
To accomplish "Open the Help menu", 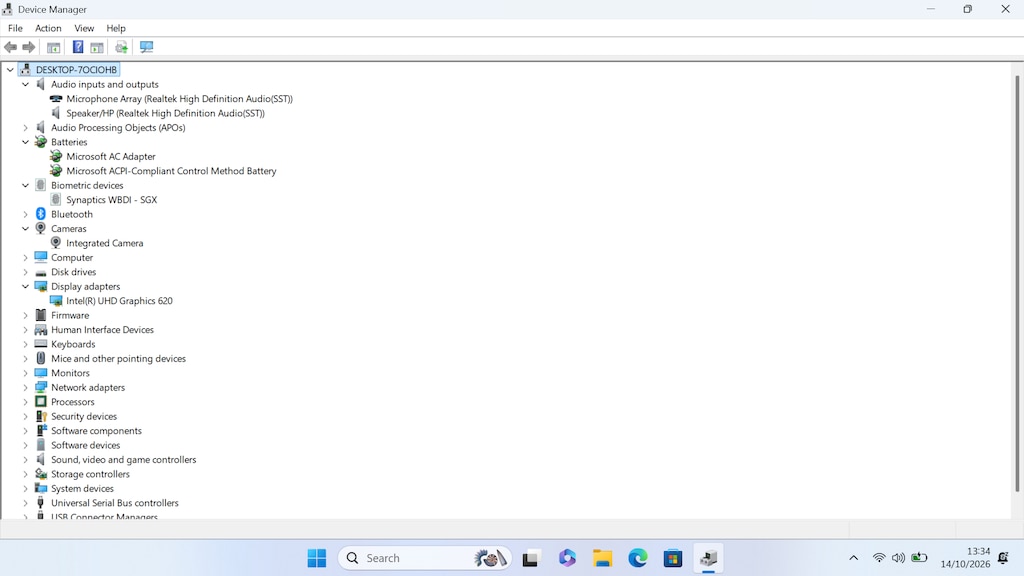I will pyautogui.click(x=116, y=28).
